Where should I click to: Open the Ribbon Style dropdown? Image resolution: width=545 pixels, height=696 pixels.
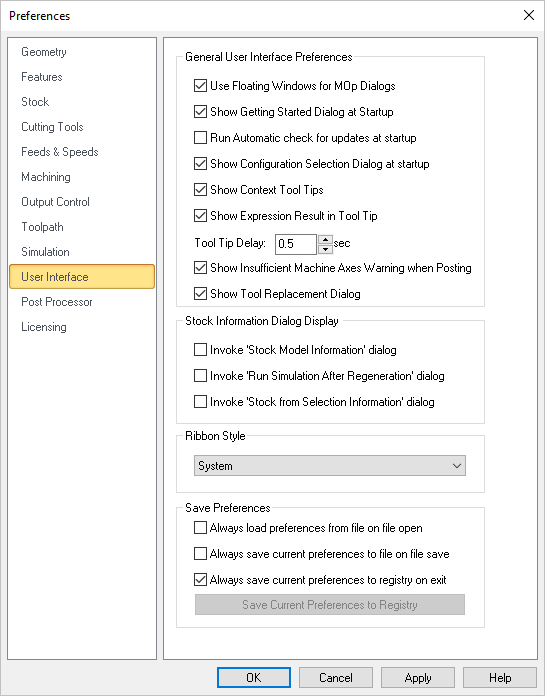pos(330,466)
